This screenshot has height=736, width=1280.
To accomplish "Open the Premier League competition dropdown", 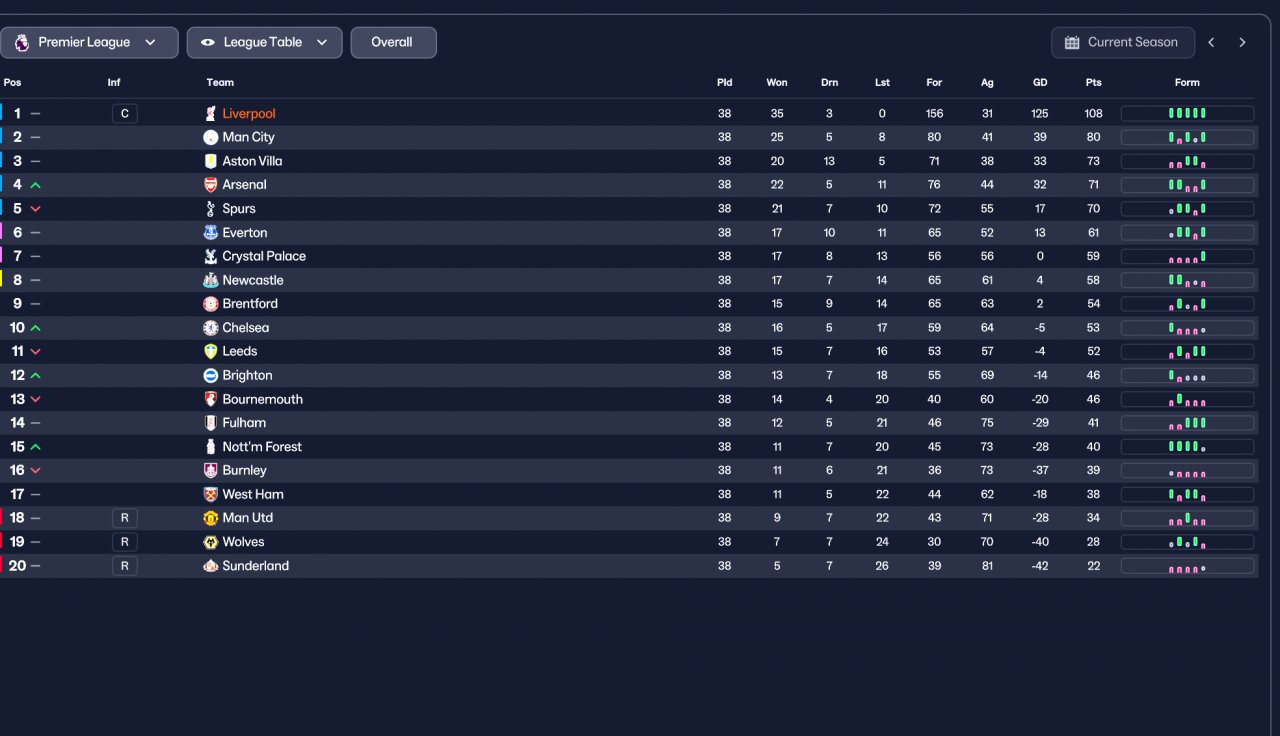I will point(90,43).
